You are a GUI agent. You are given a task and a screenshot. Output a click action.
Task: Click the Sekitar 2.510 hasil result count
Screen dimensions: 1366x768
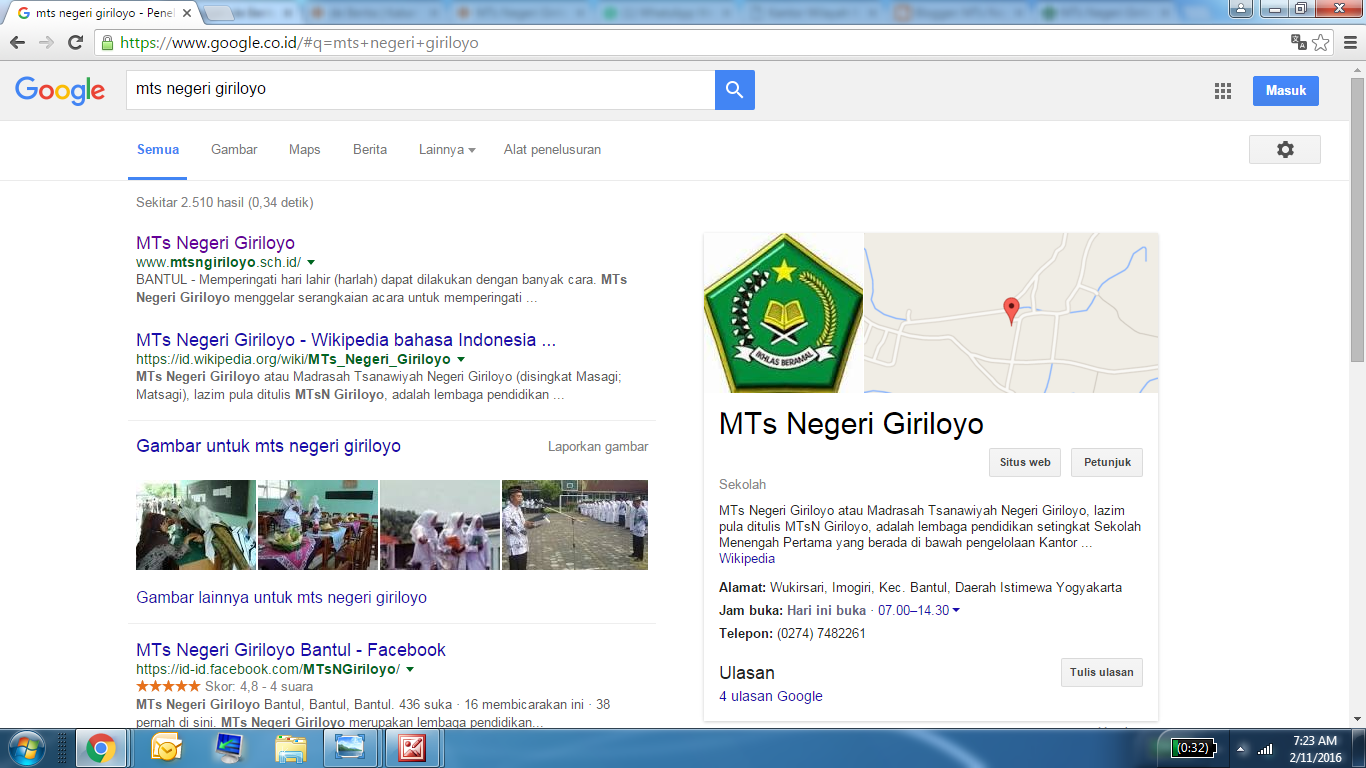tap(225, 202)
